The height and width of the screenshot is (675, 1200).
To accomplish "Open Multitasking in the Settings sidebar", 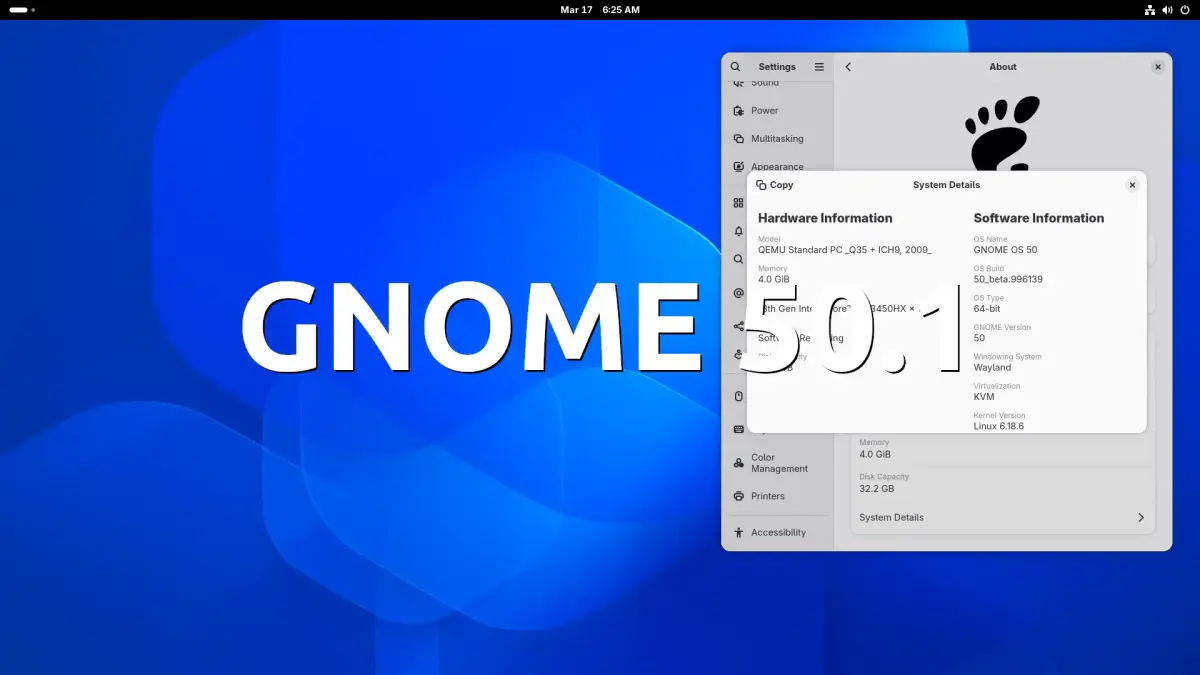I will point(776,139).
